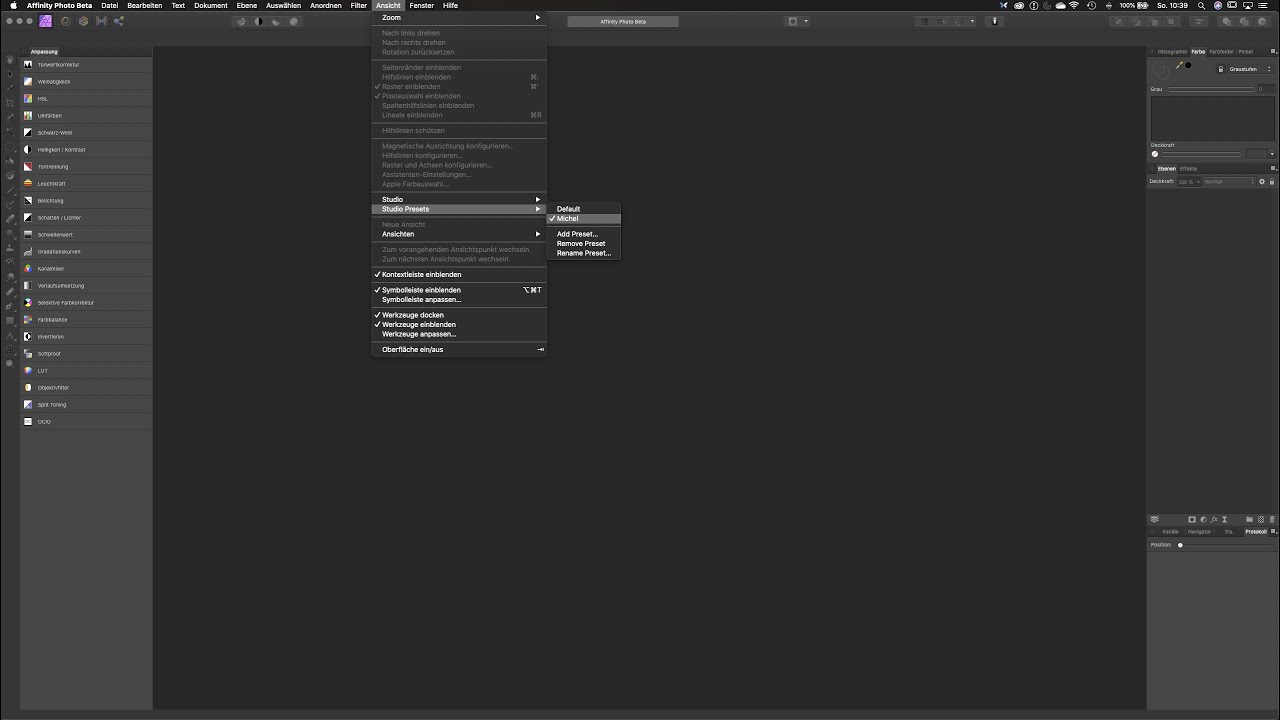
Task: Click Add Preset... in submenu
Action: point(584,234)
